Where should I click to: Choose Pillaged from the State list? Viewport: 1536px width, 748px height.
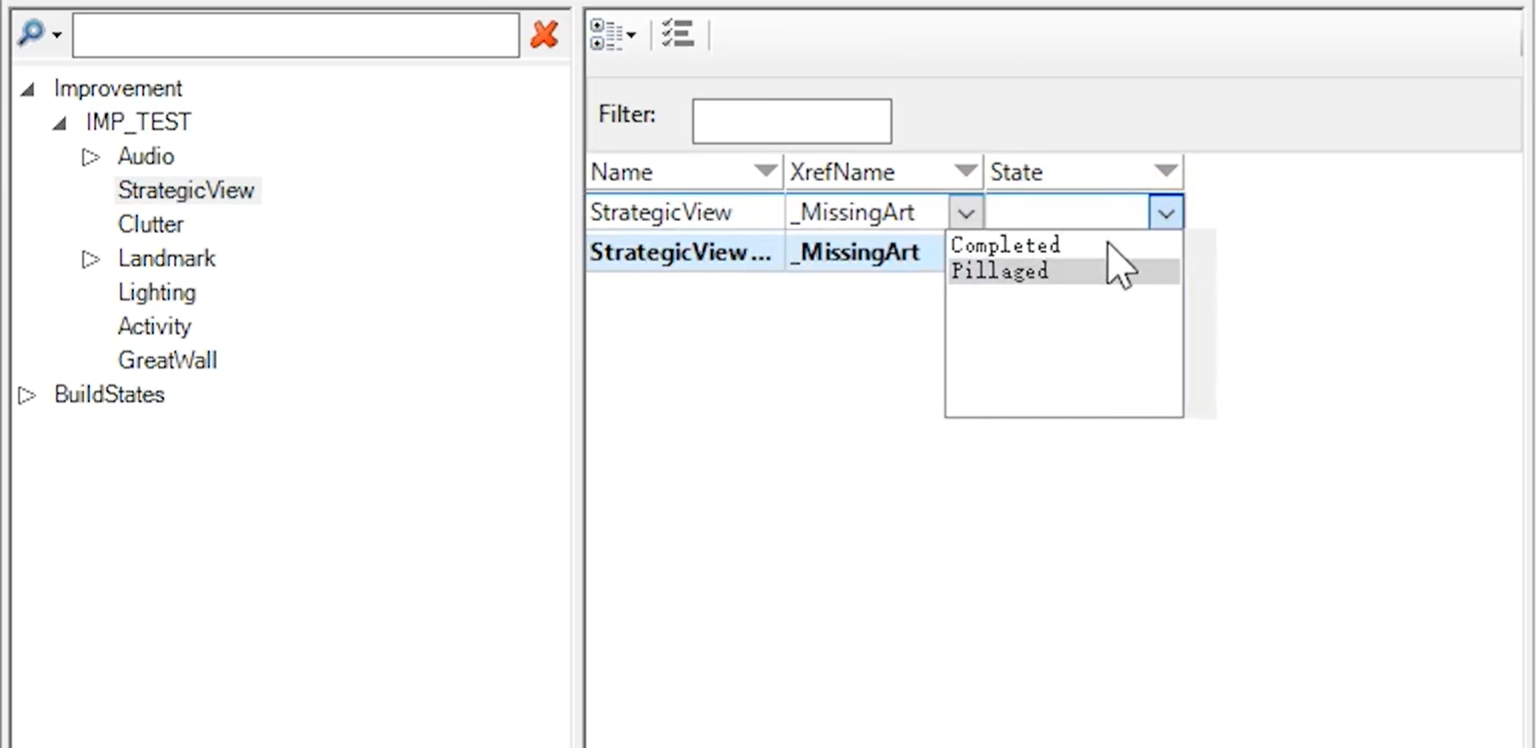click(1000, 271)
